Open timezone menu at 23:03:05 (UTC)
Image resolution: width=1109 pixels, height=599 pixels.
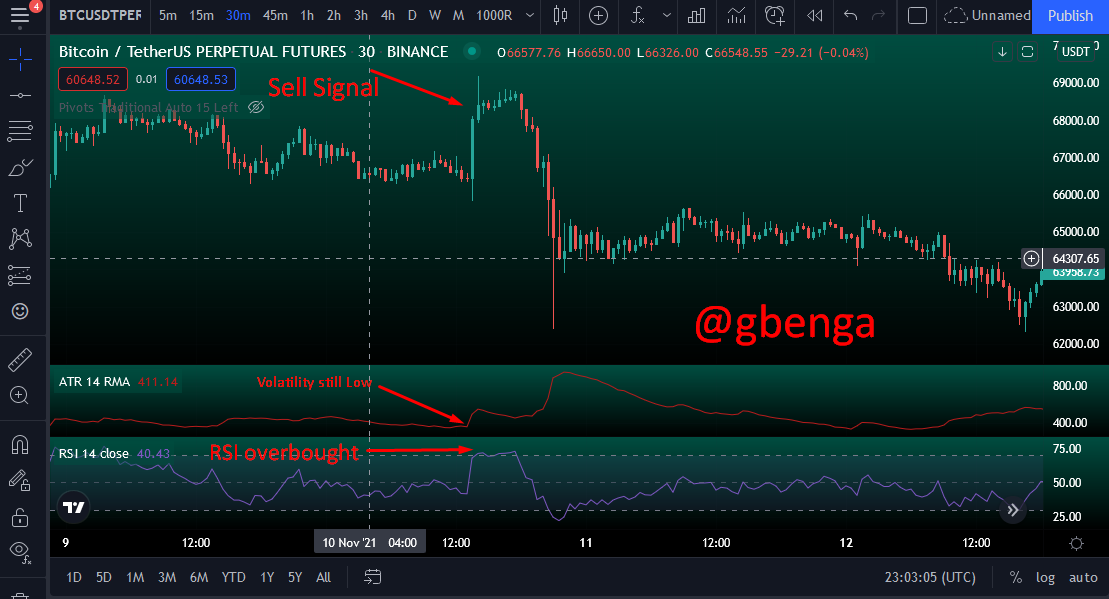930,577
